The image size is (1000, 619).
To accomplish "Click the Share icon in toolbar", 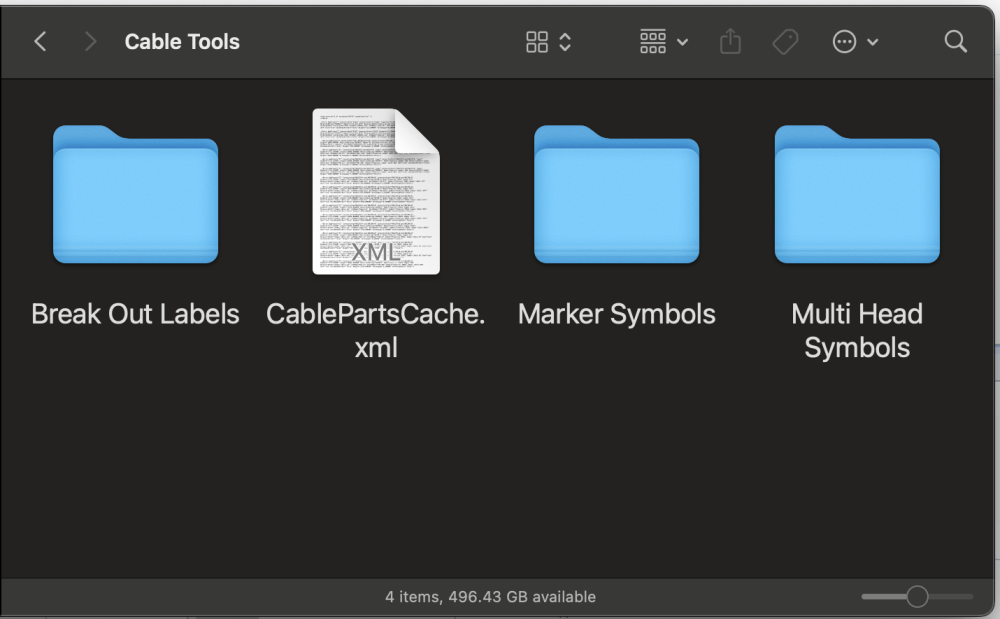I will click(x=731, y=42).
